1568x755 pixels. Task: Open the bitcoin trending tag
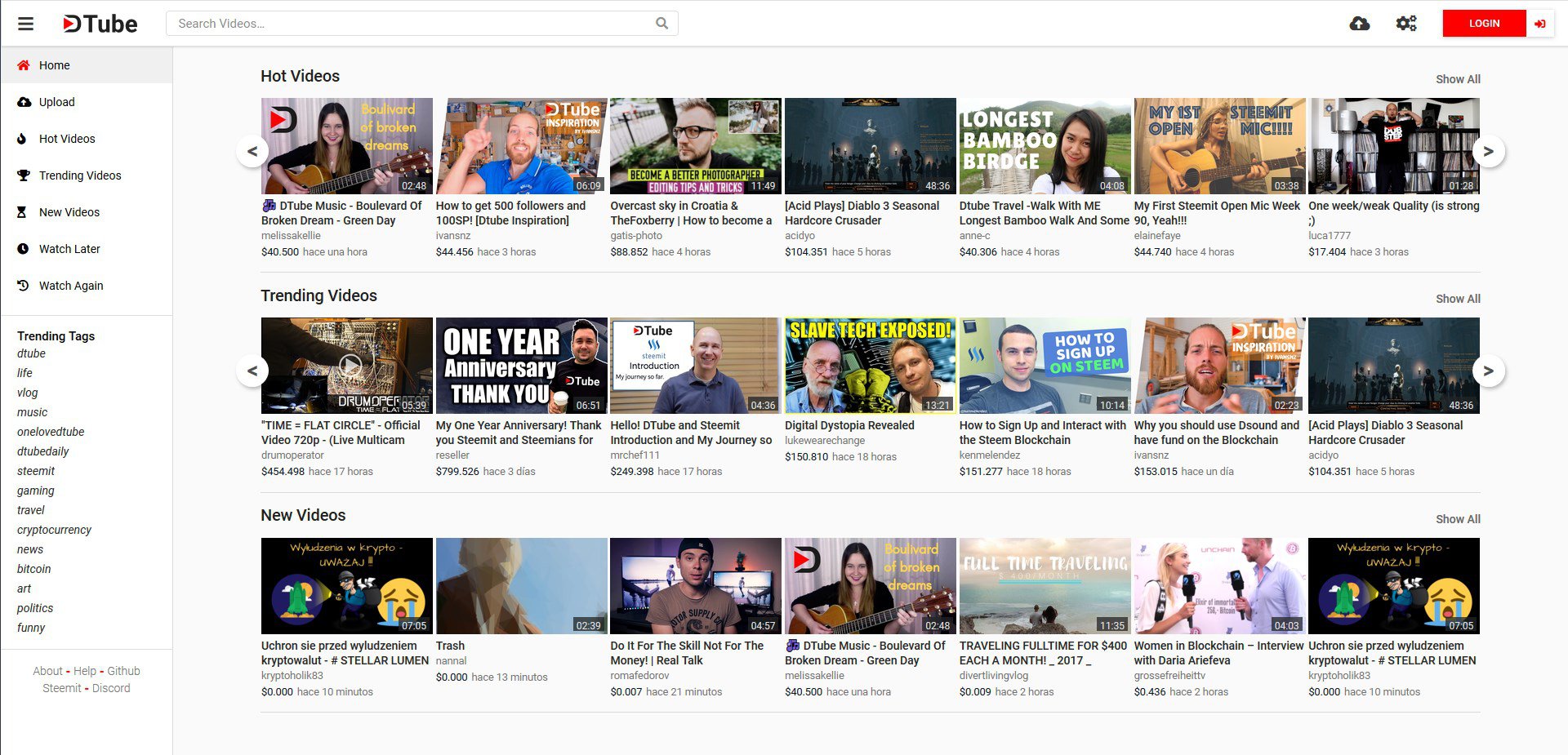tap(33, 569)
